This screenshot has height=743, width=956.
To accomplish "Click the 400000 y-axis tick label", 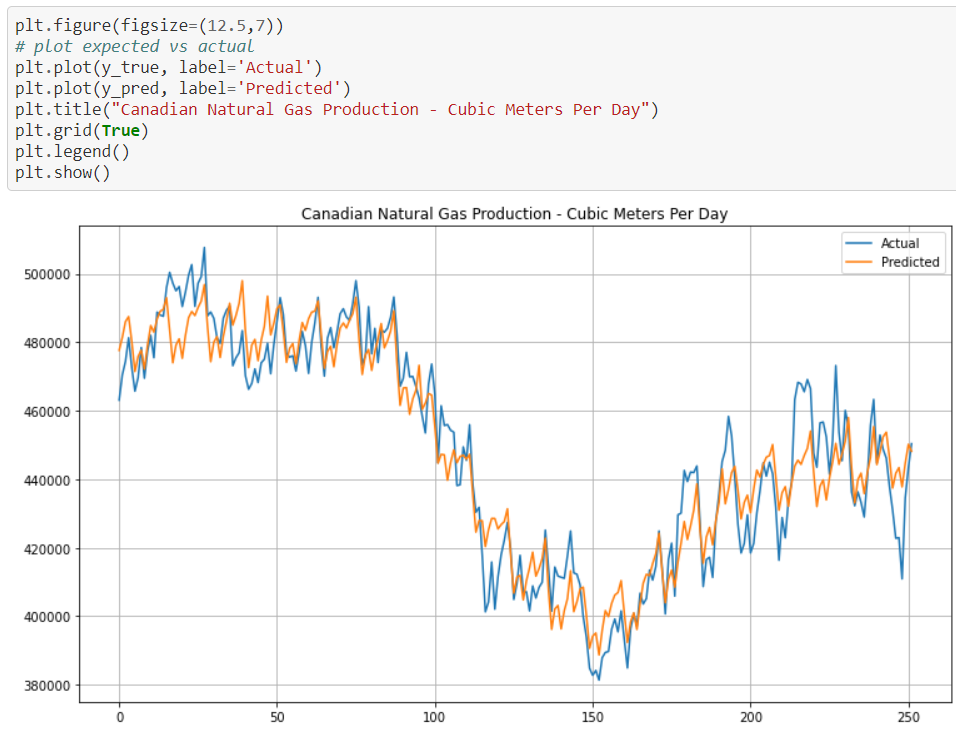I will pyautogui.click(x=47, y=617).
